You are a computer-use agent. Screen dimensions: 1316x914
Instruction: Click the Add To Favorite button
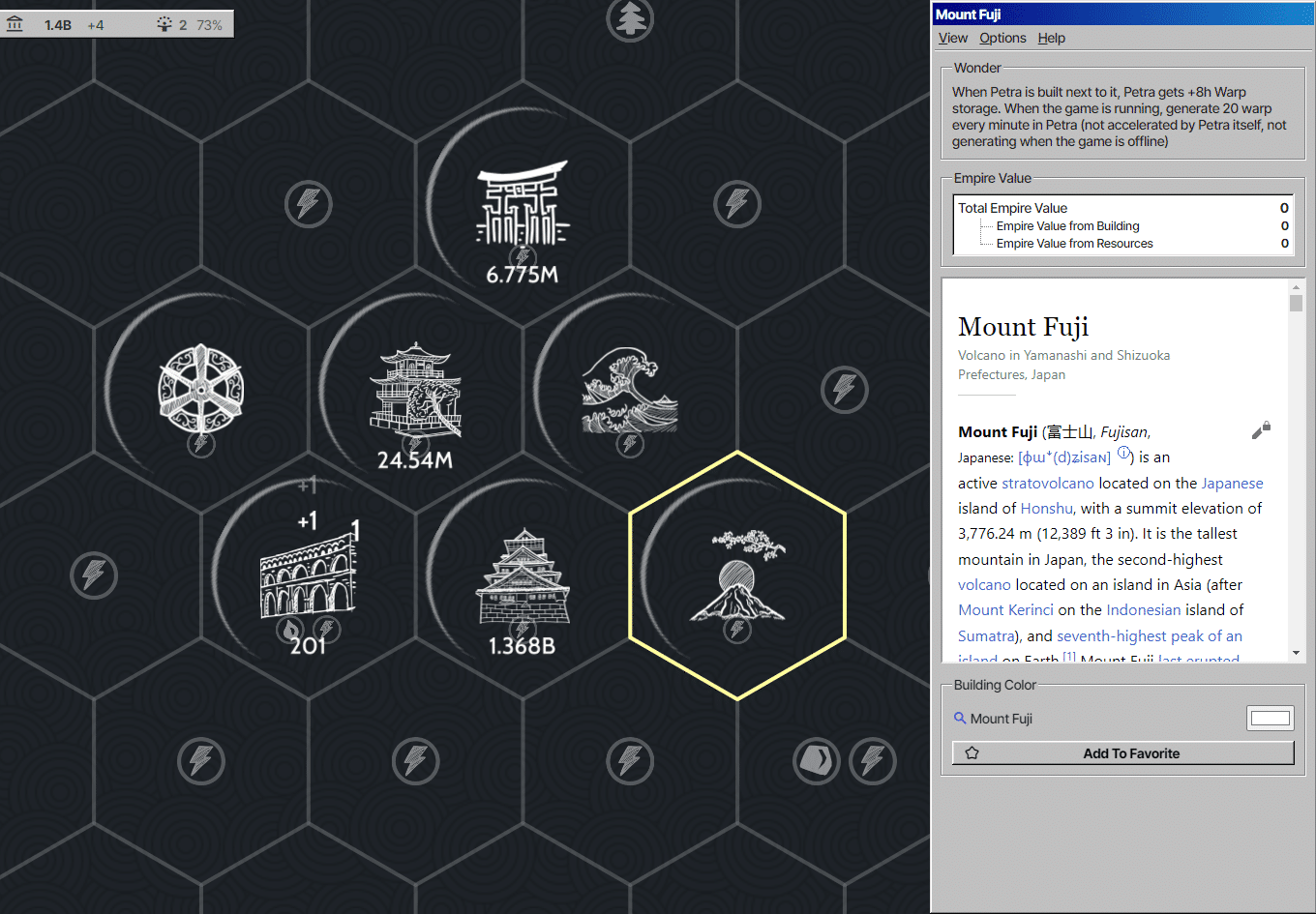click(x=1123, y=753)
